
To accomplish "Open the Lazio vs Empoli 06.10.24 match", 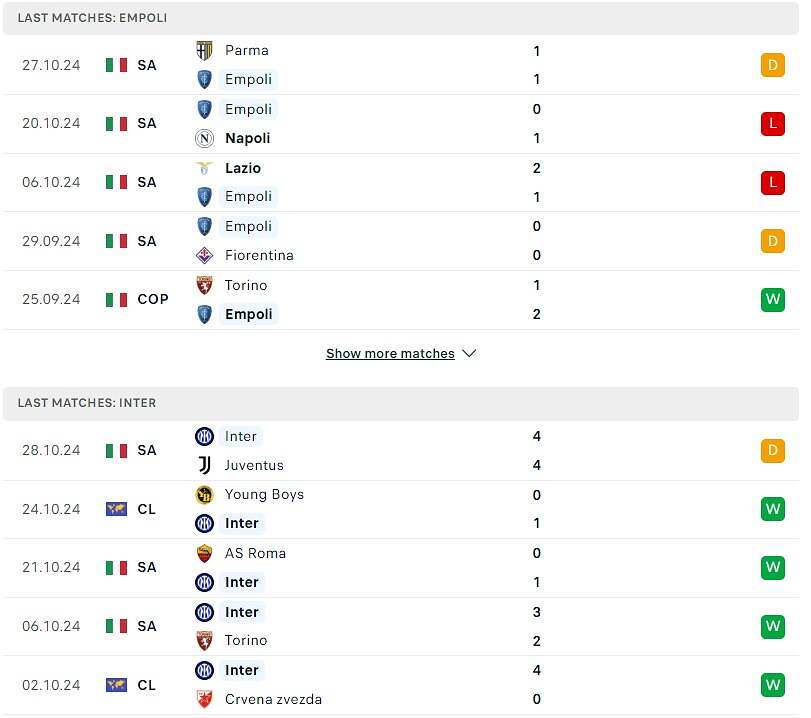I will [400, 182].
